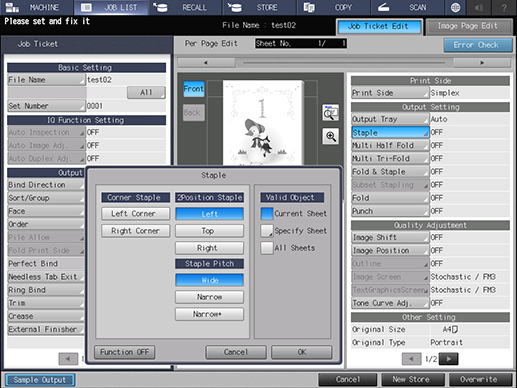Click Cancel in the Staple dialog
The height and width of the screenshot is (388, 517).
[236, 352]
